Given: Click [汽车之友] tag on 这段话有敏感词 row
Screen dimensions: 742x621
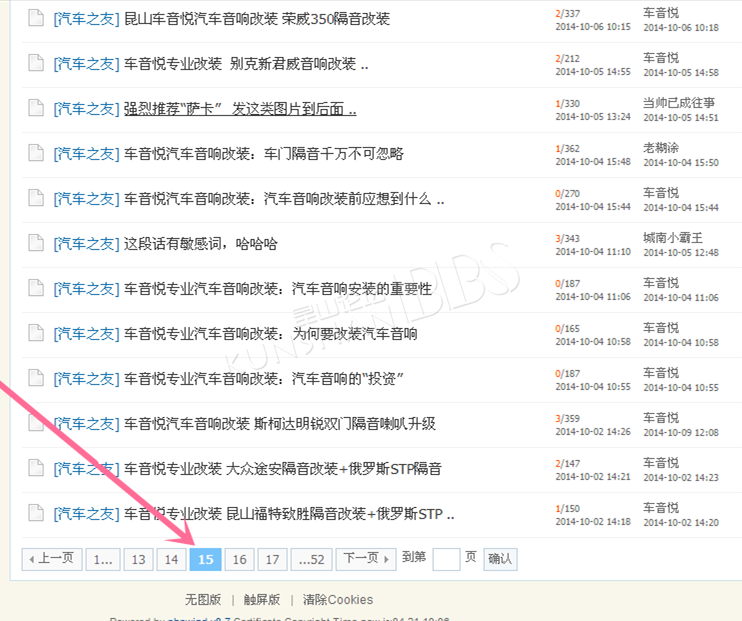Looking at the screenshot, I should pyautogui.click(x=87, y=243).
